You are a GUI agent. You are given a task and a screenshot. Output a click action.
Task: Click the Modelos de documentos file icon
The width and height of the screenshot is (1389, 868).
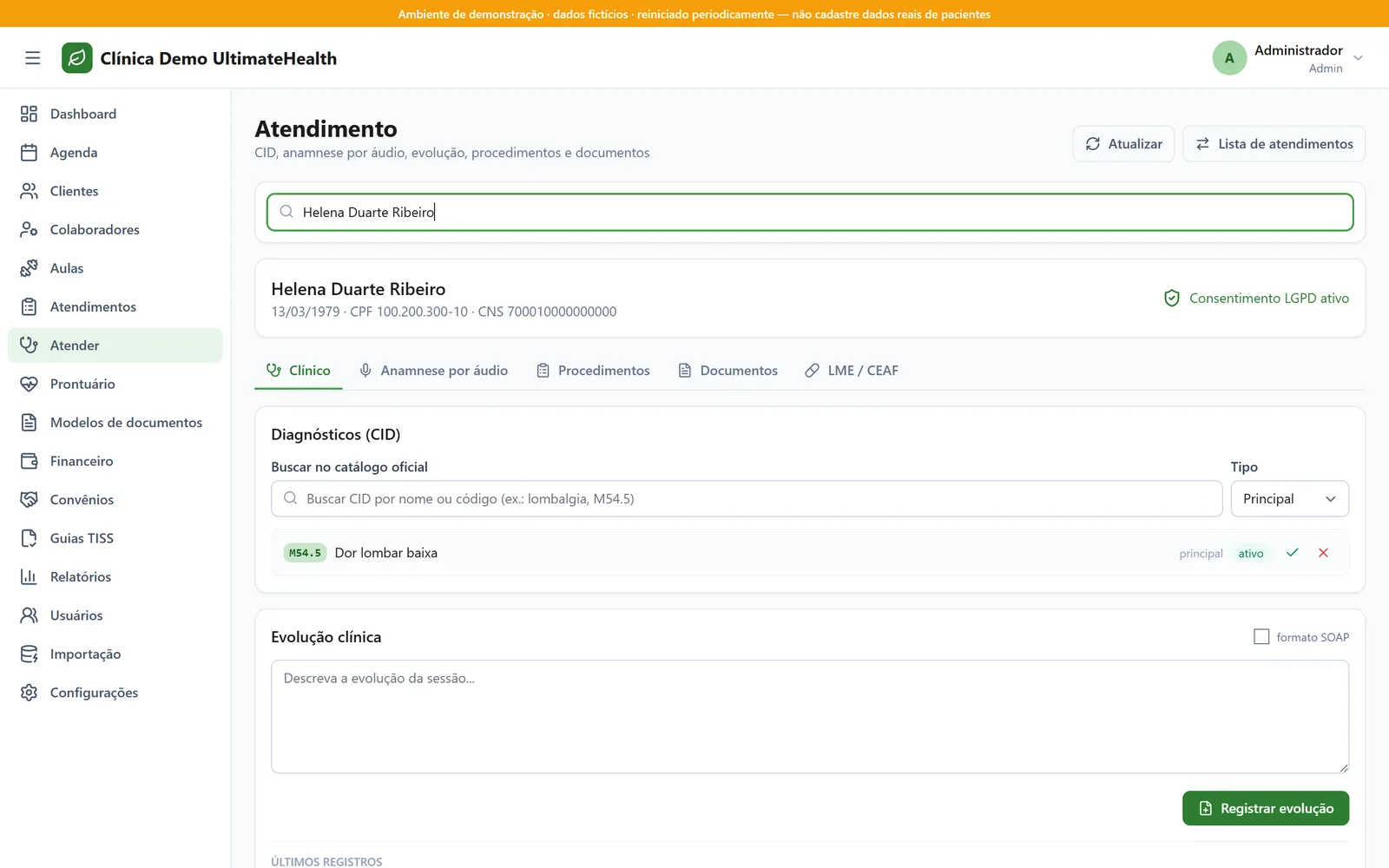pos(30,423)
